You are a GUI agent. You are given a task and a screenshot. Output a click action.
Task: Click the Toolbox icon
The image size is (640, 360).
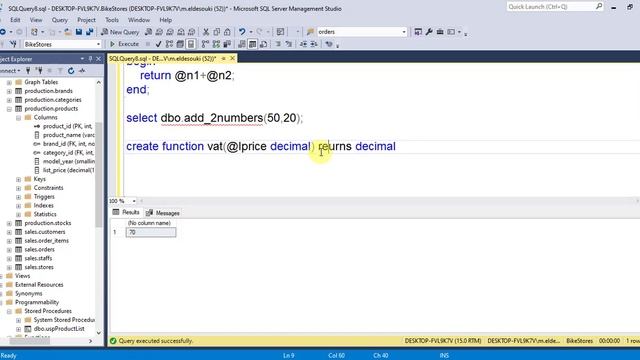tap(440, 32)
